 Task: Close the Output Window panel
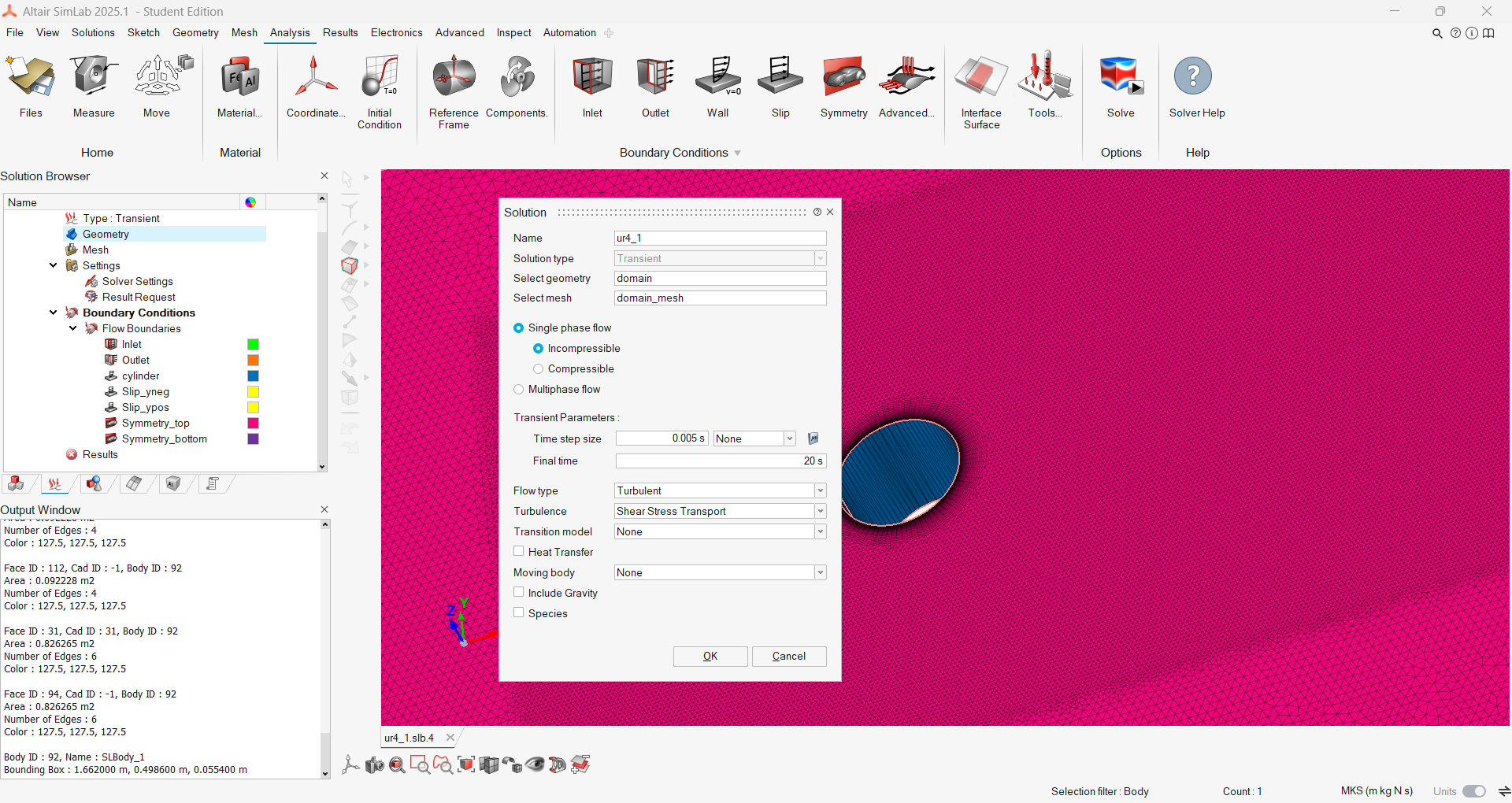tap(324, 509)
